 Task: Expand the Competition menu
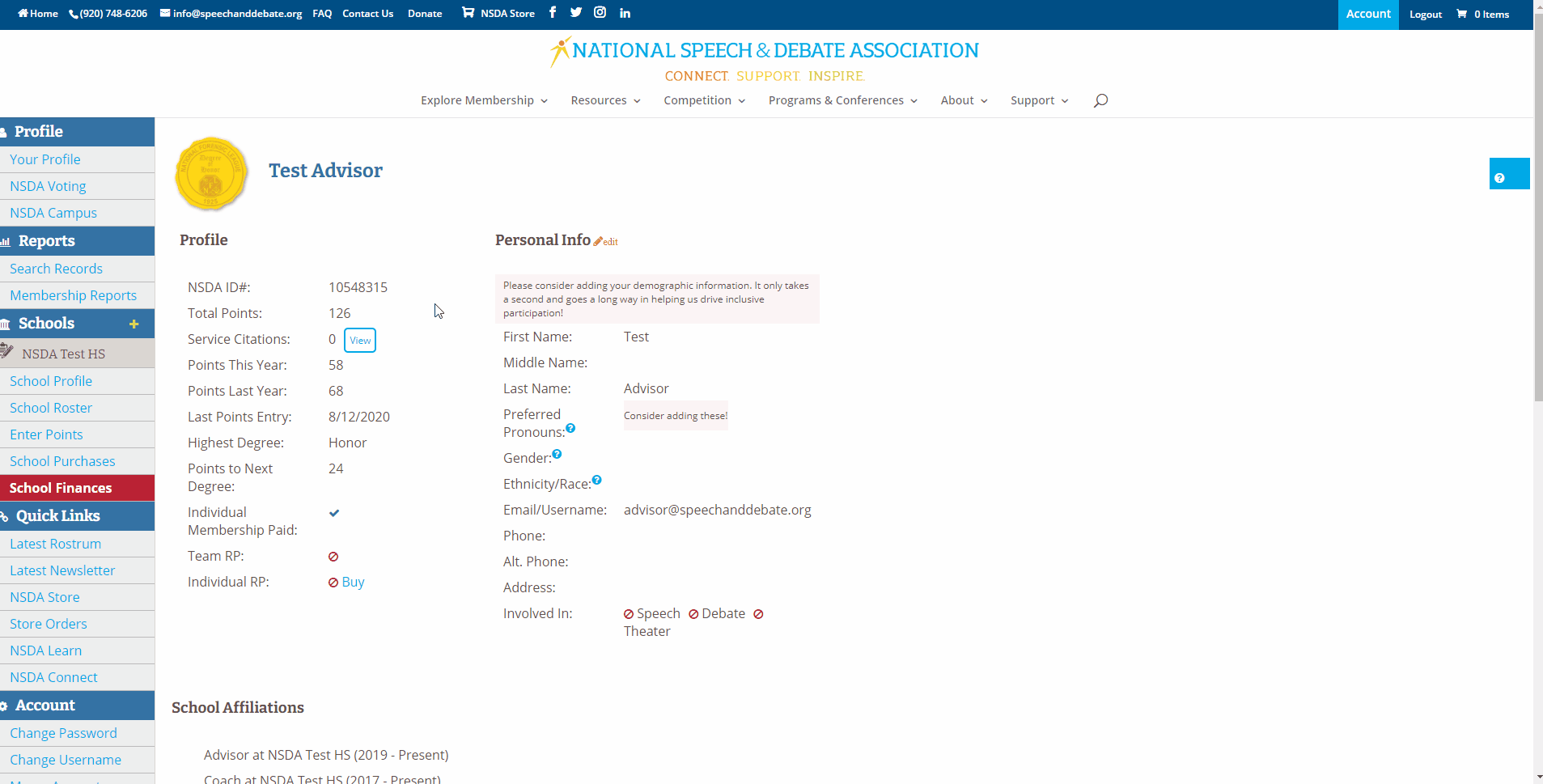(x=704, y=100)
